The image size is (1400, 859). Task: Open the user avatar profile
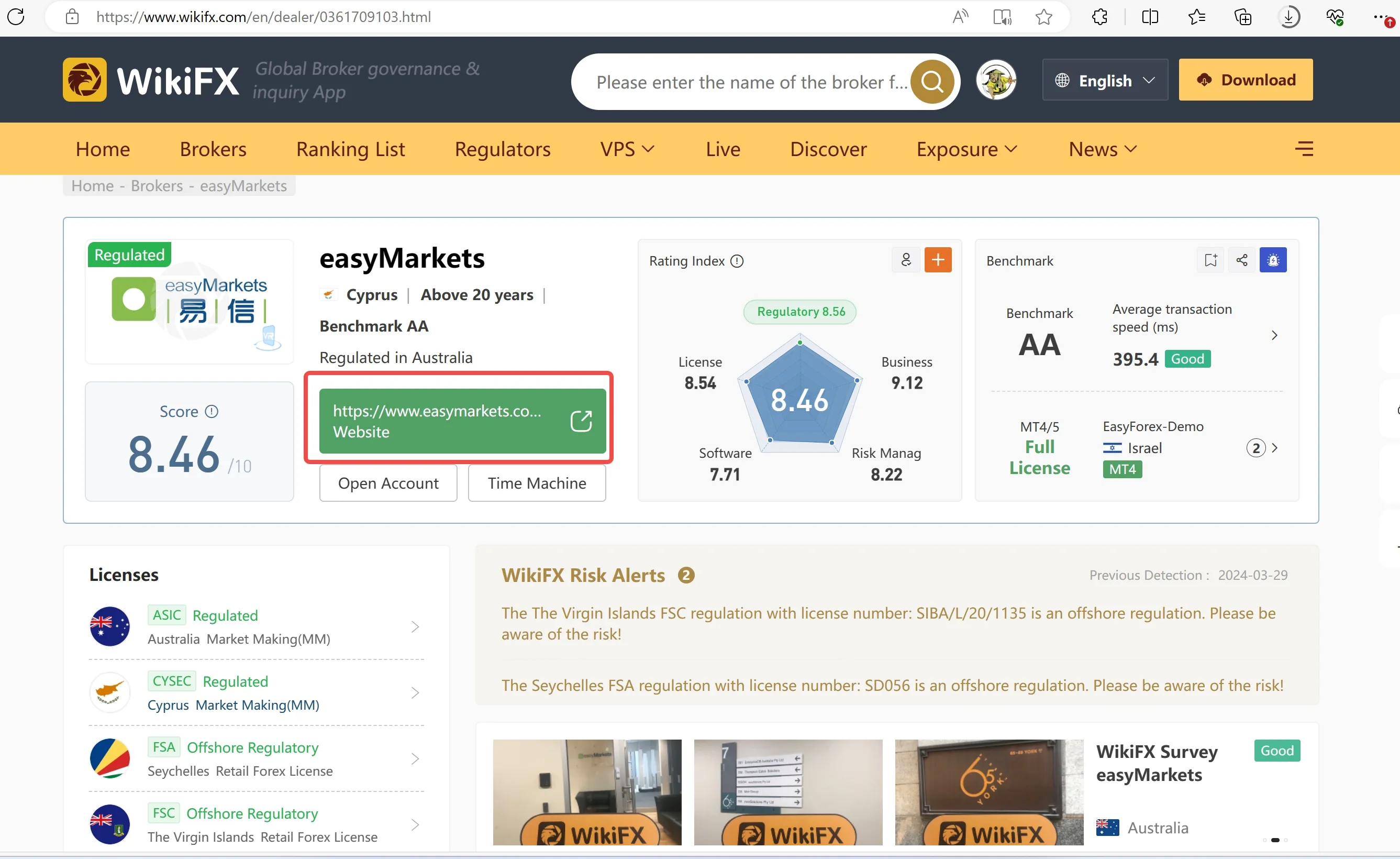[x=996, y=80]
